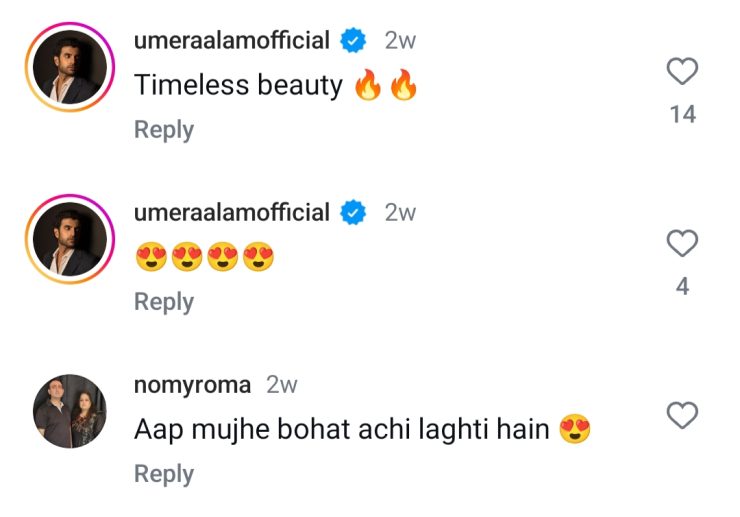This screenshot has width=740, height=517.
Task: Click verified badge on "Timeless beauty" comment
Action: pyautogui.click(x=352, y=41)
